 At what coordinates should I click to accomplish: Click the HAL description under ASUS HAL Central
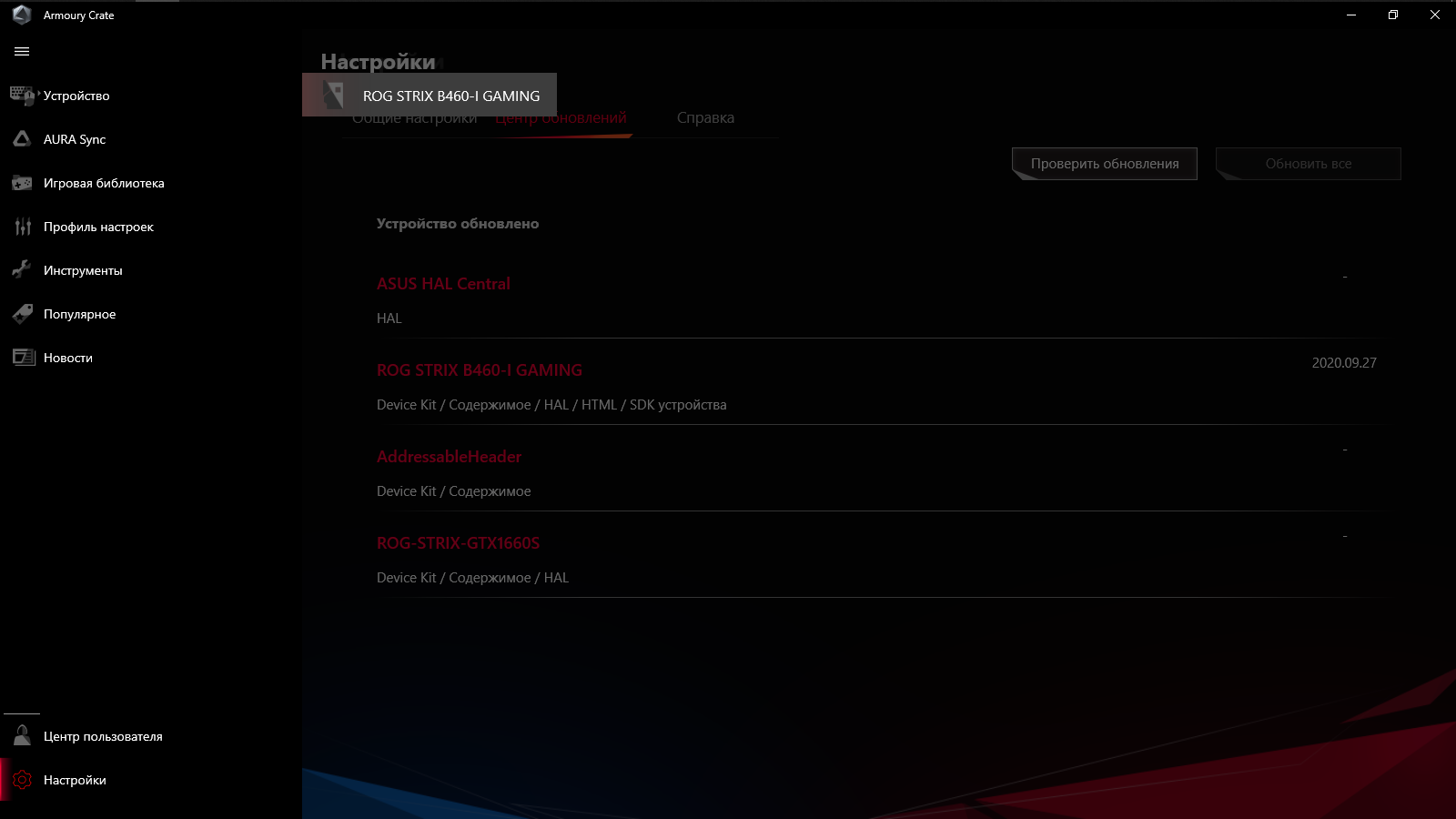pyautogui.click(x=389, y=318)
